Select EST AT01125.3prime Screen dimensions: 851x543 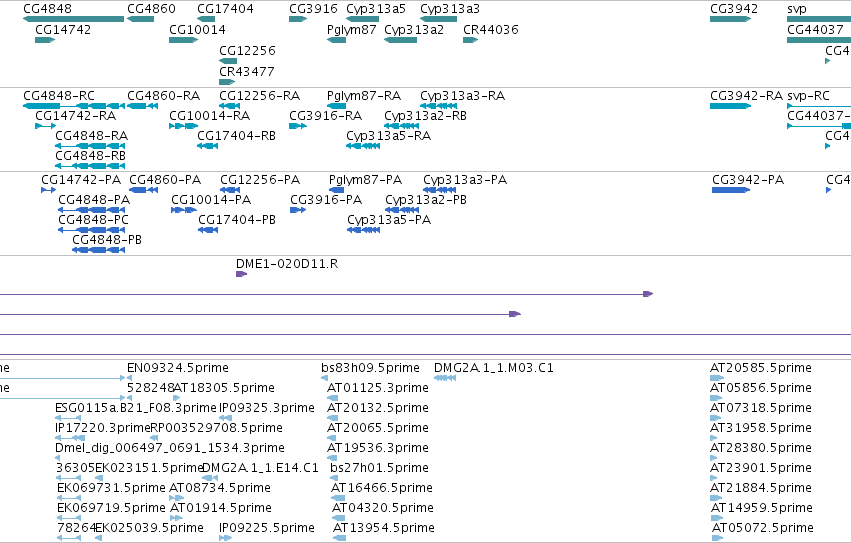(x=378, y=388)
